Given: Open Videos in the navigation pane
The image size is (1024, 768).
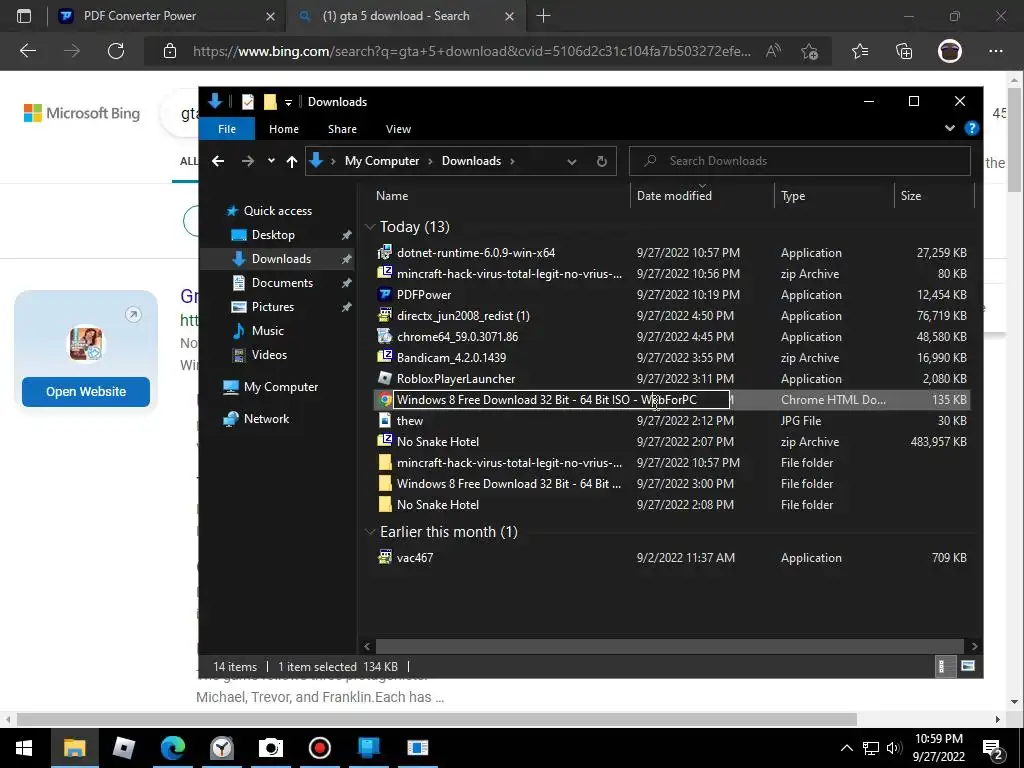Looking at the screenshot, I should [x=269, y=355].
